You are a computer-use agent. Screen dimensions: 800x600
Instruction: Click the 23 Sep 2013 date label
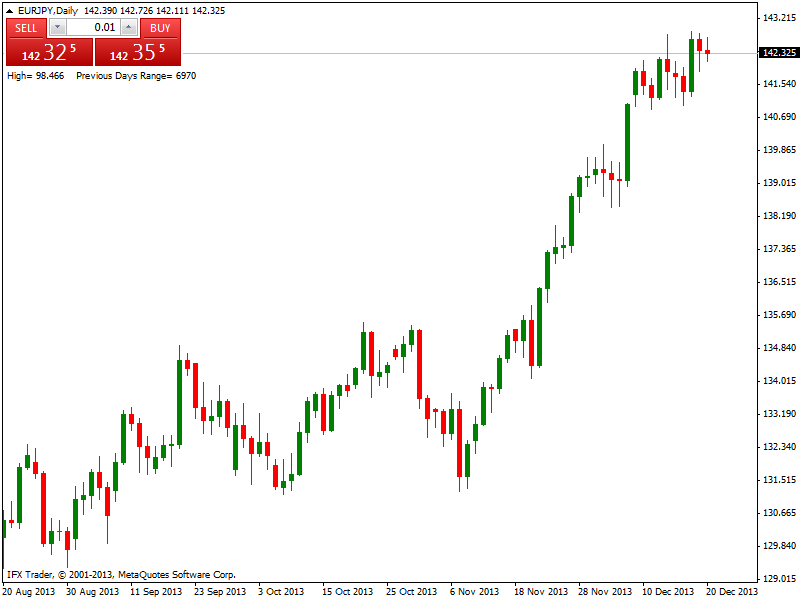220,592
